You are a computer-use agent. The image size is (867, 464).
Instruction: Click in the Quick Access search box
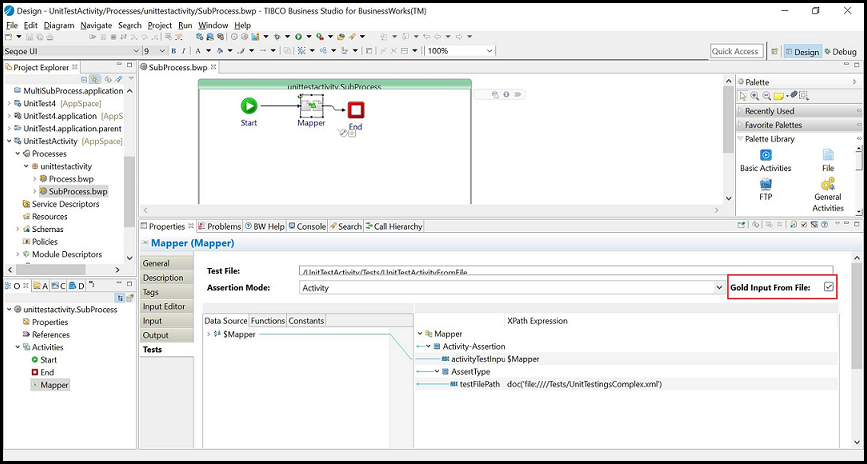coord(735,51)
